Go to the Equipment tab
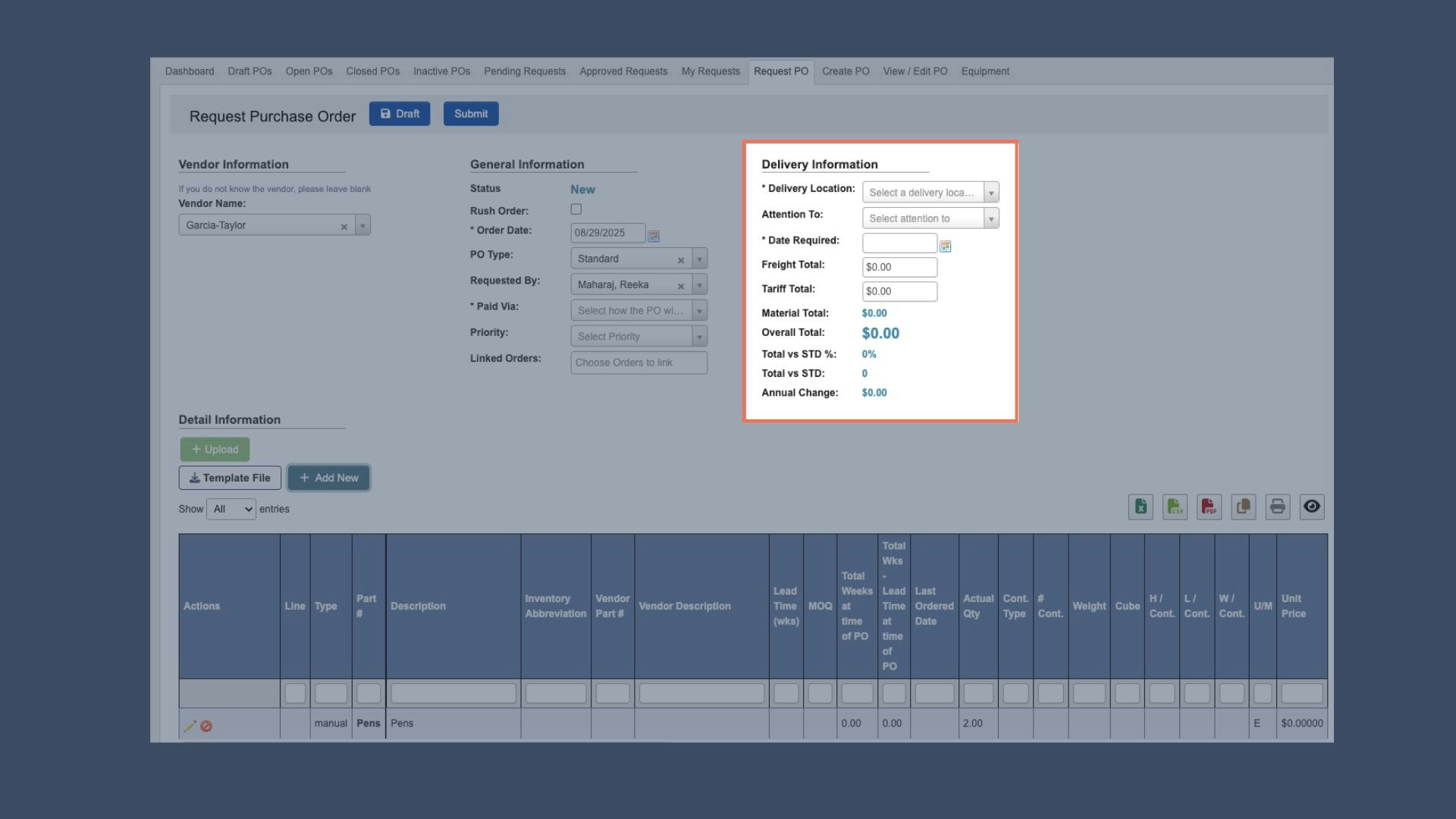The image size is (1456, 819). click(x=984, y=71)
